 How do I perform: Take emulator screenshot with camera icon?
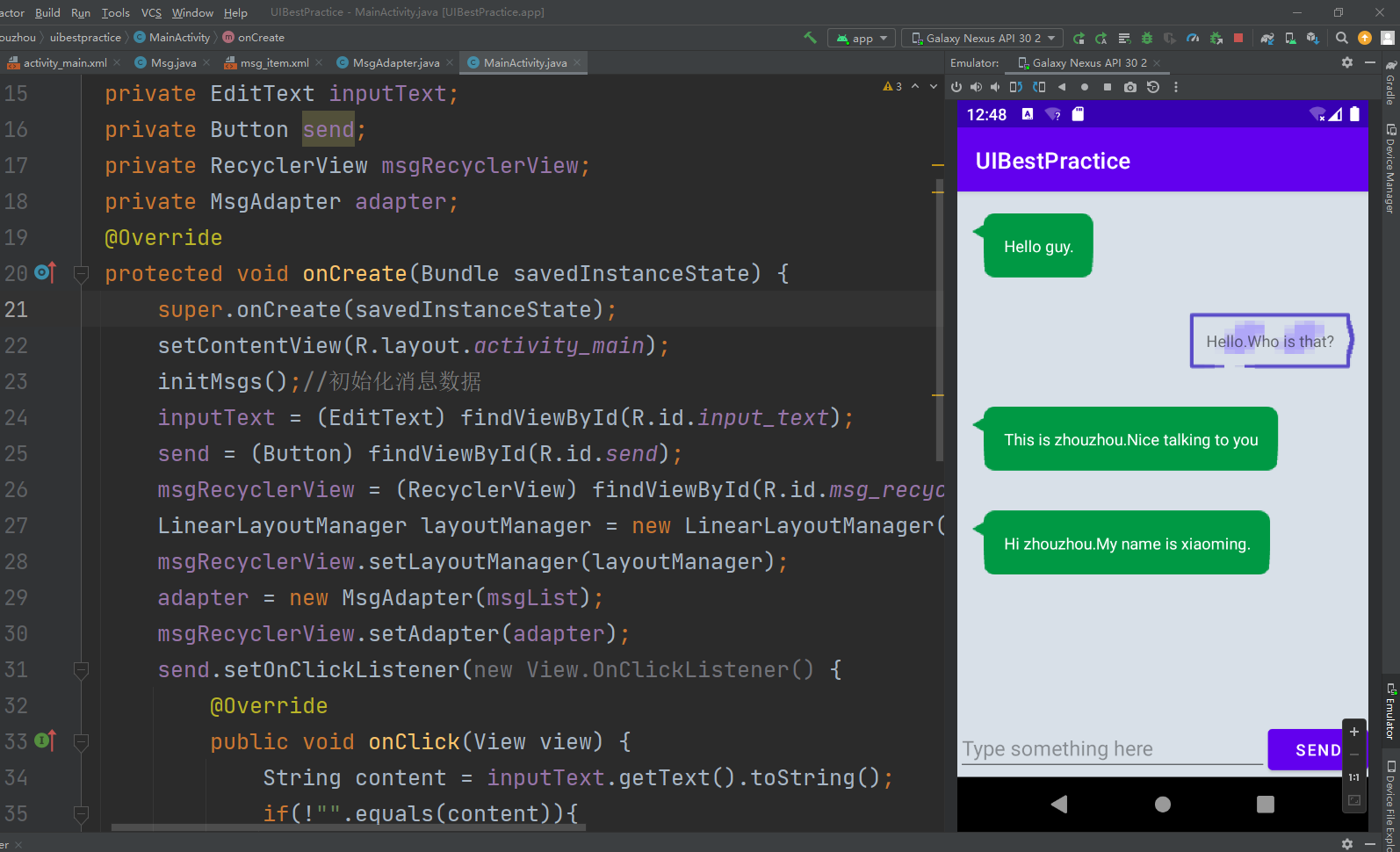[1130, 87]
